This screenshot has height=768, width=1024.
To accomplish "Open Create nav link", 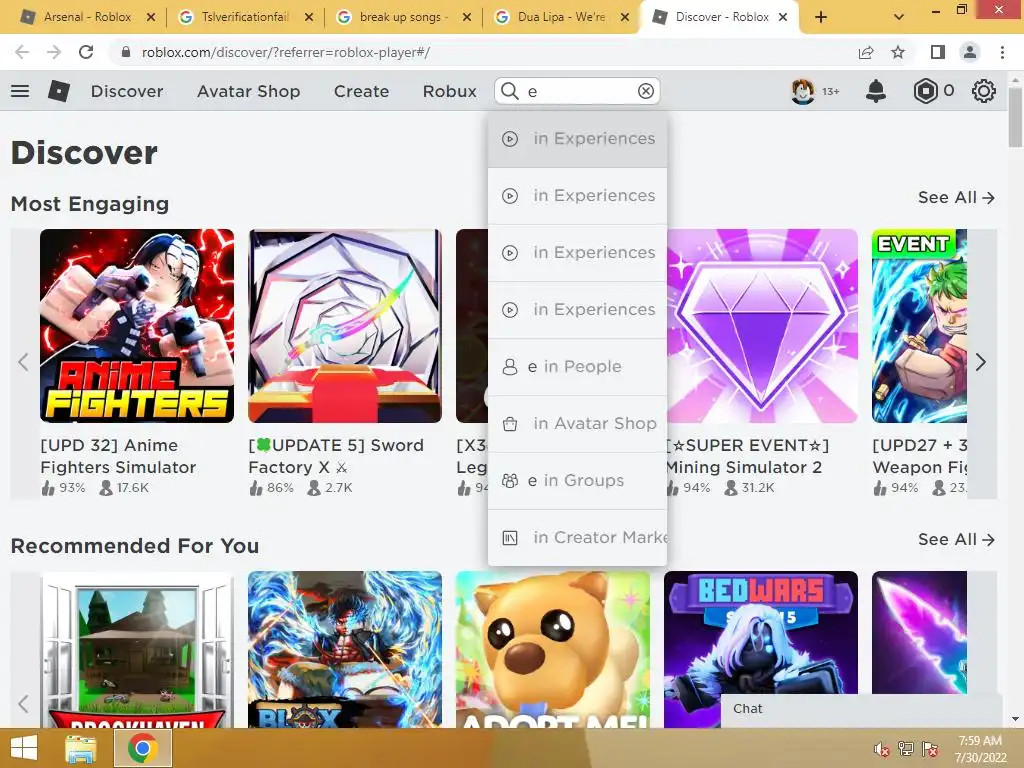I will click(x=361, y=91).
